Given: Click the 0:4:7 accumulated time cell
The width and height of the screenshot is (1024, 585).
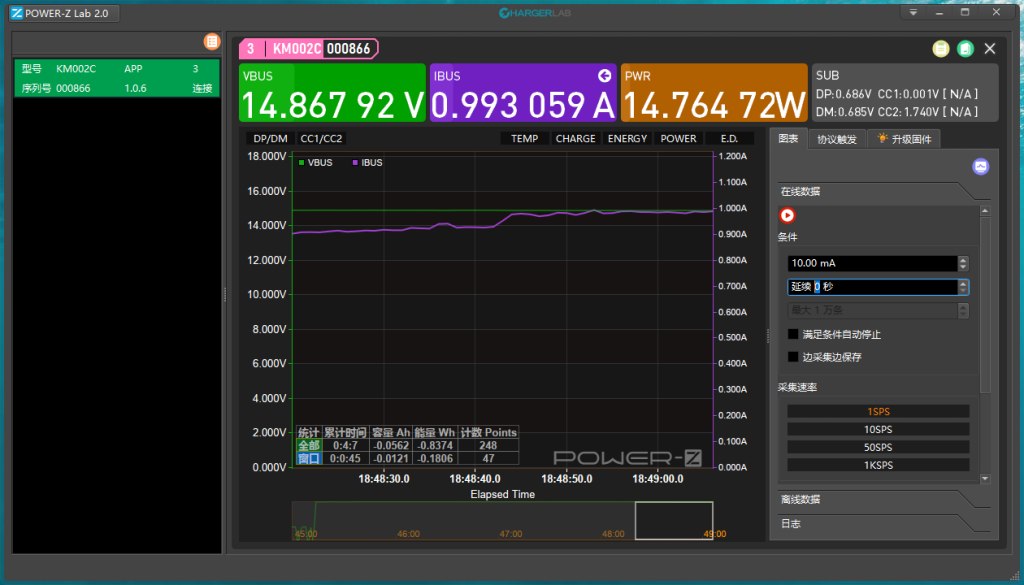Looking at the screenshot, I should (x=345, y=445).
